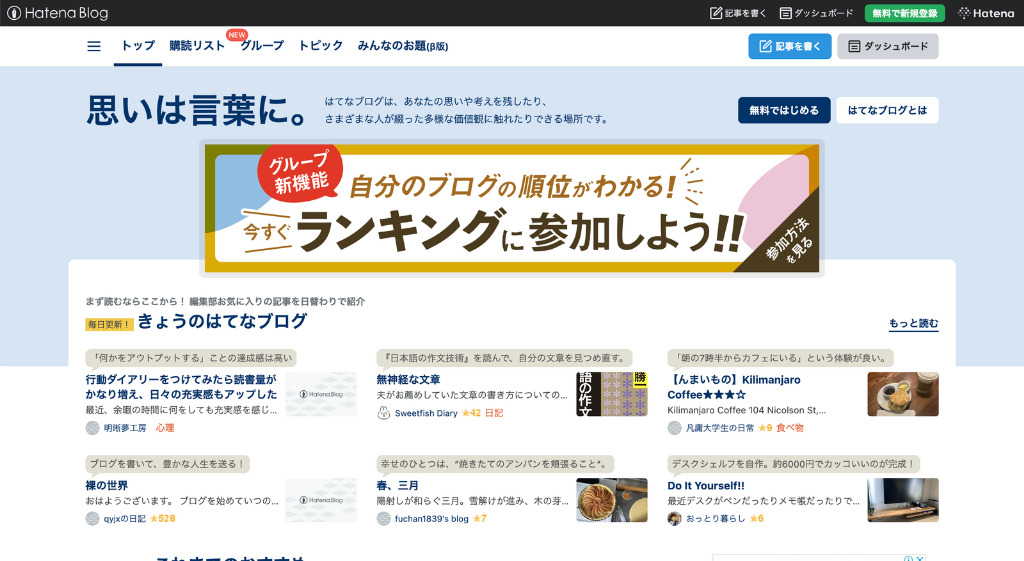Click the green 無料で新規登録 button

(x=904, y=13)
